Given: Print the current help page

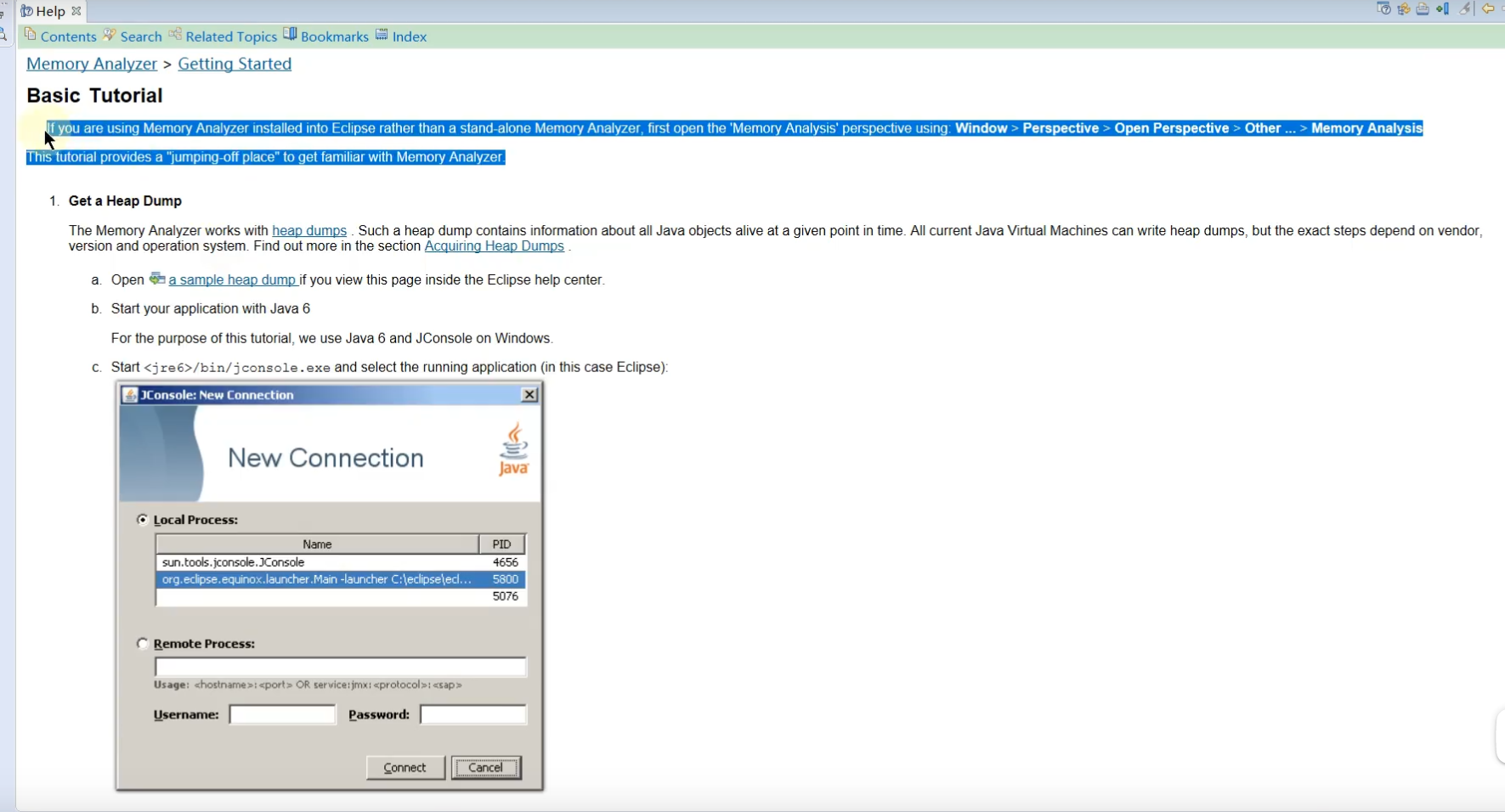Looking at the screenshot, I should click(x=1423, y=9).
